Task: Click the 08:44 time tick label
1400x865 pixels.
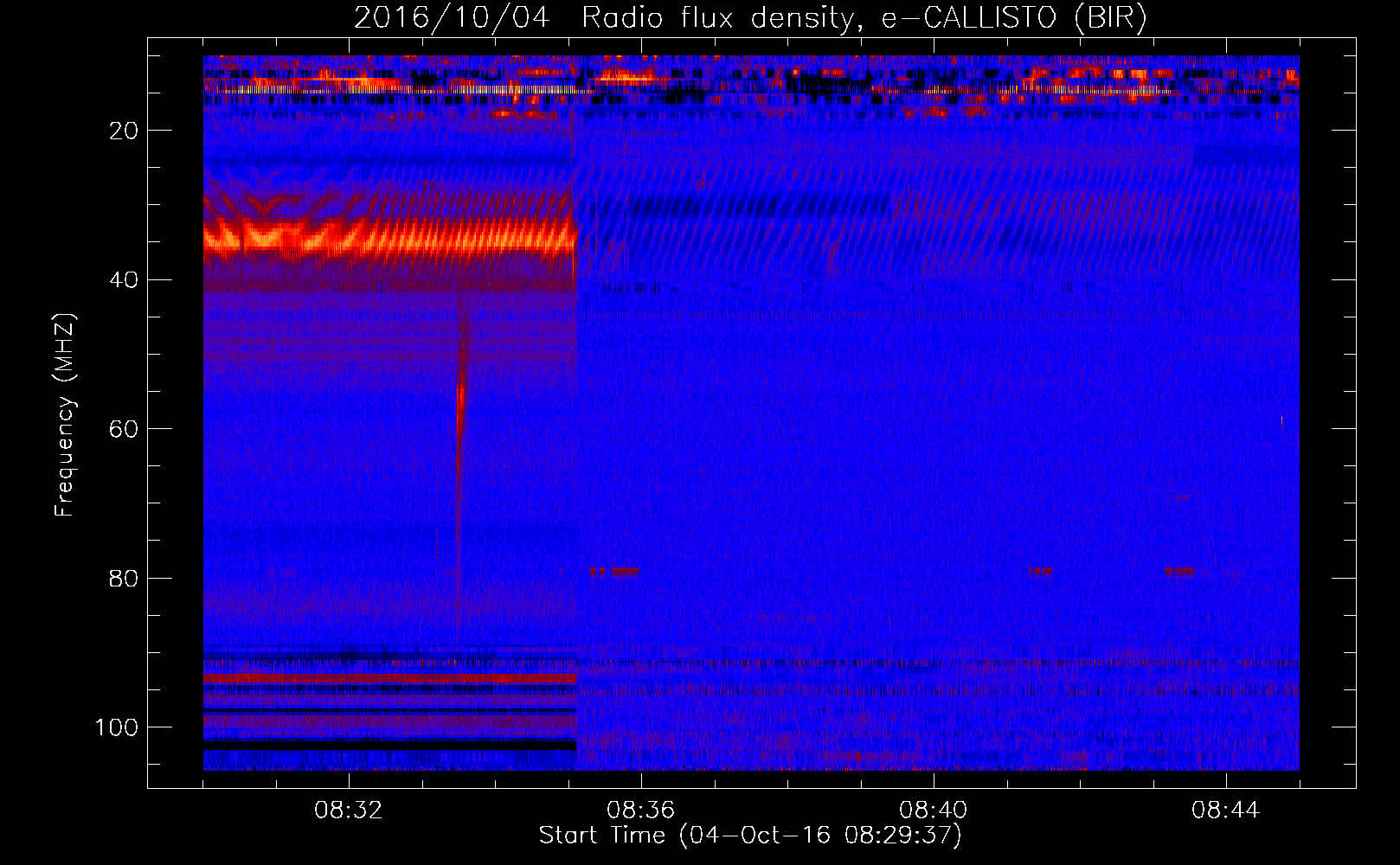Action: [1226, 811]
